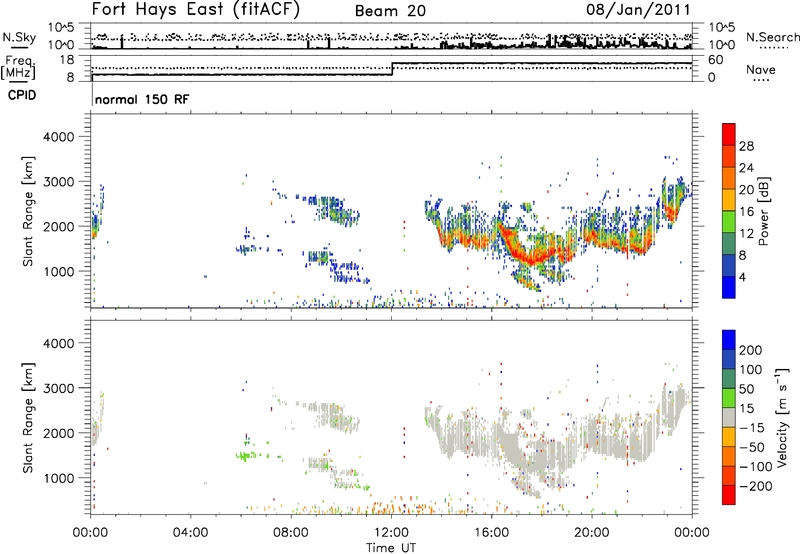The image size is (800, 554).
Task: Click the strong red echo near 17:30 in the power panel
Action: coord(533,258)
